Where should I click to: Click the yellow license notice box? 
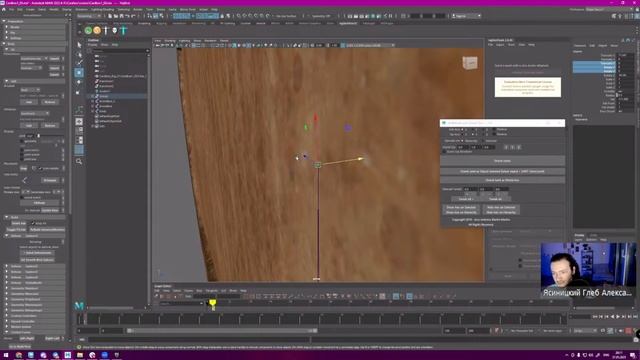[528, 87]
